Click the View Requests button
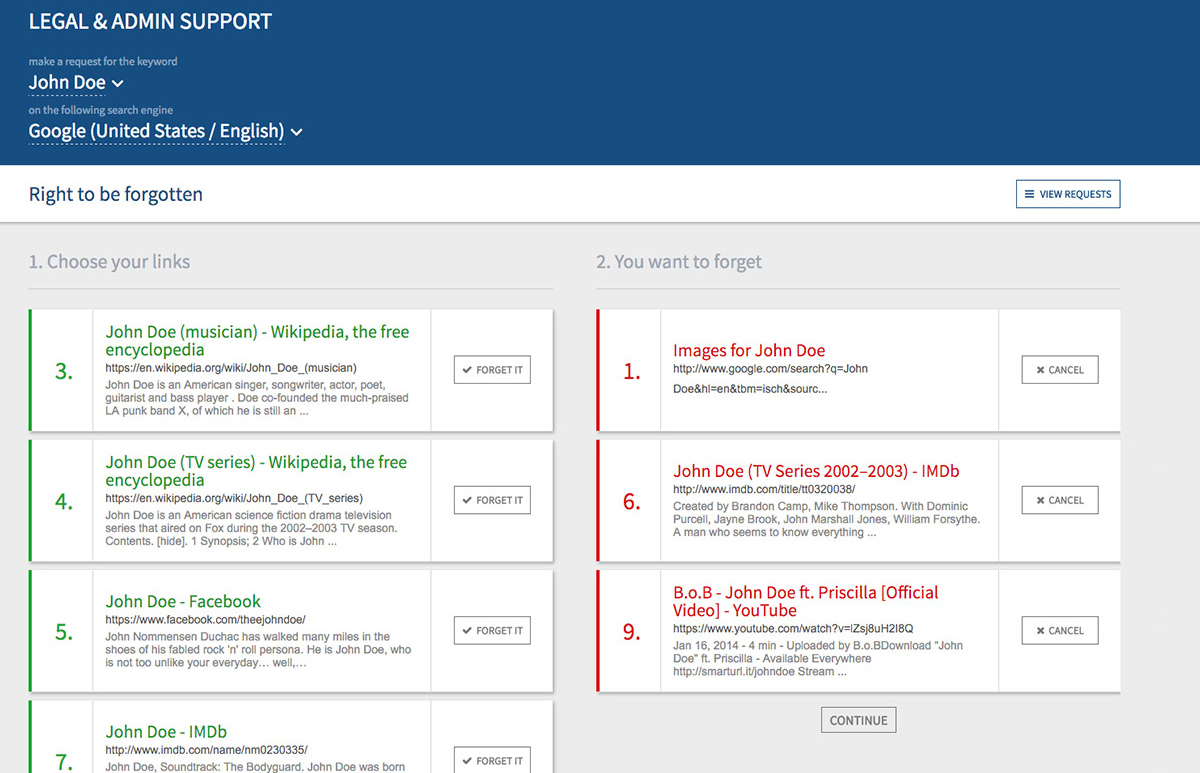 pos(1068,194)
